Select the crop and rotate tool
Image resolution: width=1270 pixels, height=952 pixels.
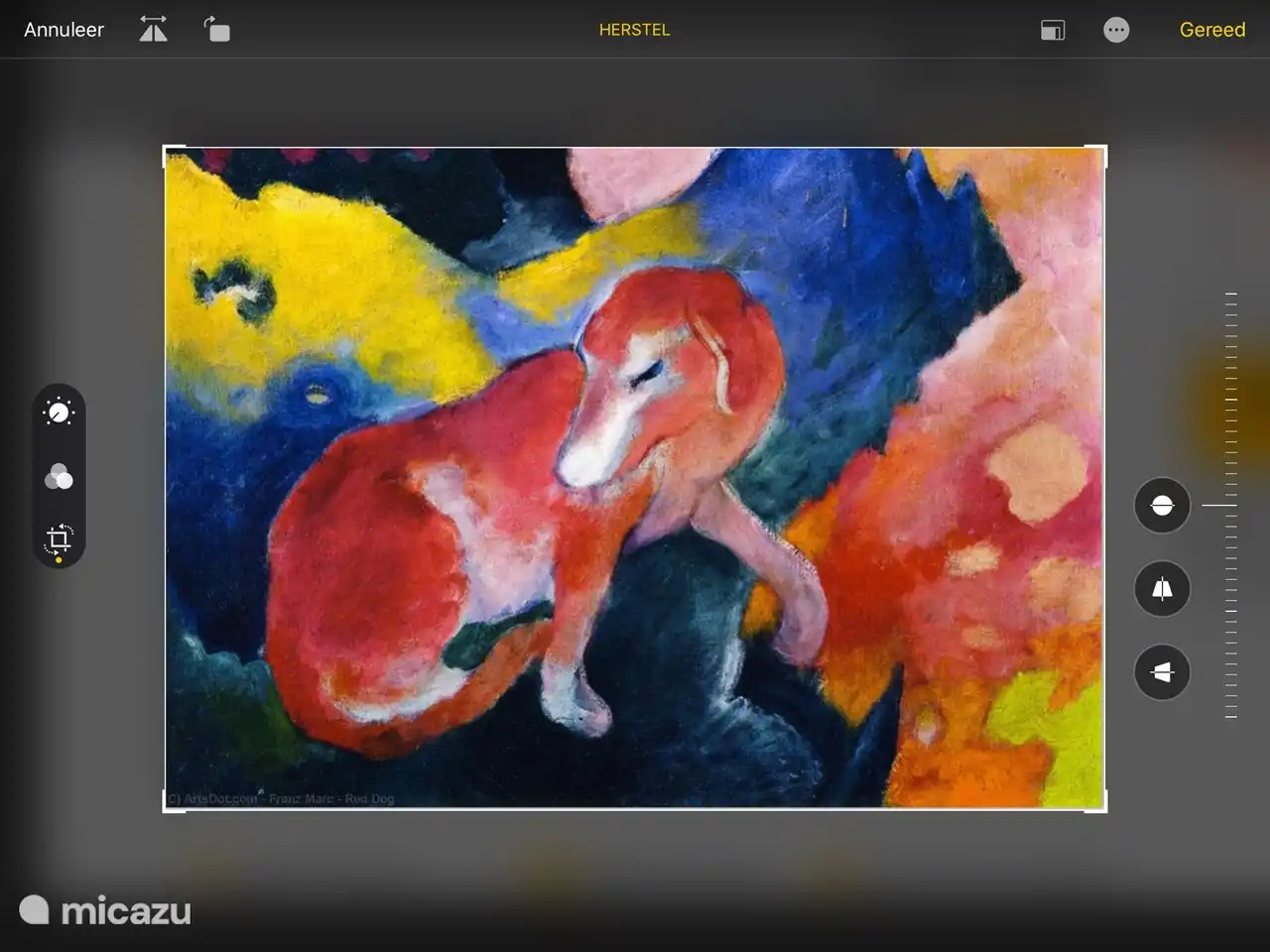(59, 539)
